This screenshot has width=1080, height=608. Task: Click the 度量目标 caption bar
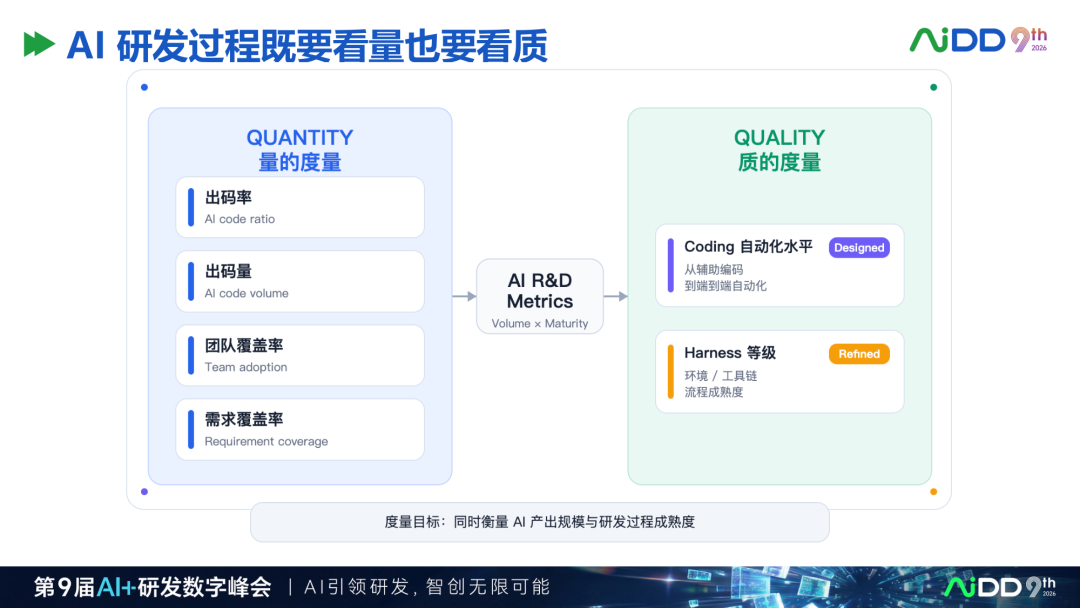coord(540,522)
